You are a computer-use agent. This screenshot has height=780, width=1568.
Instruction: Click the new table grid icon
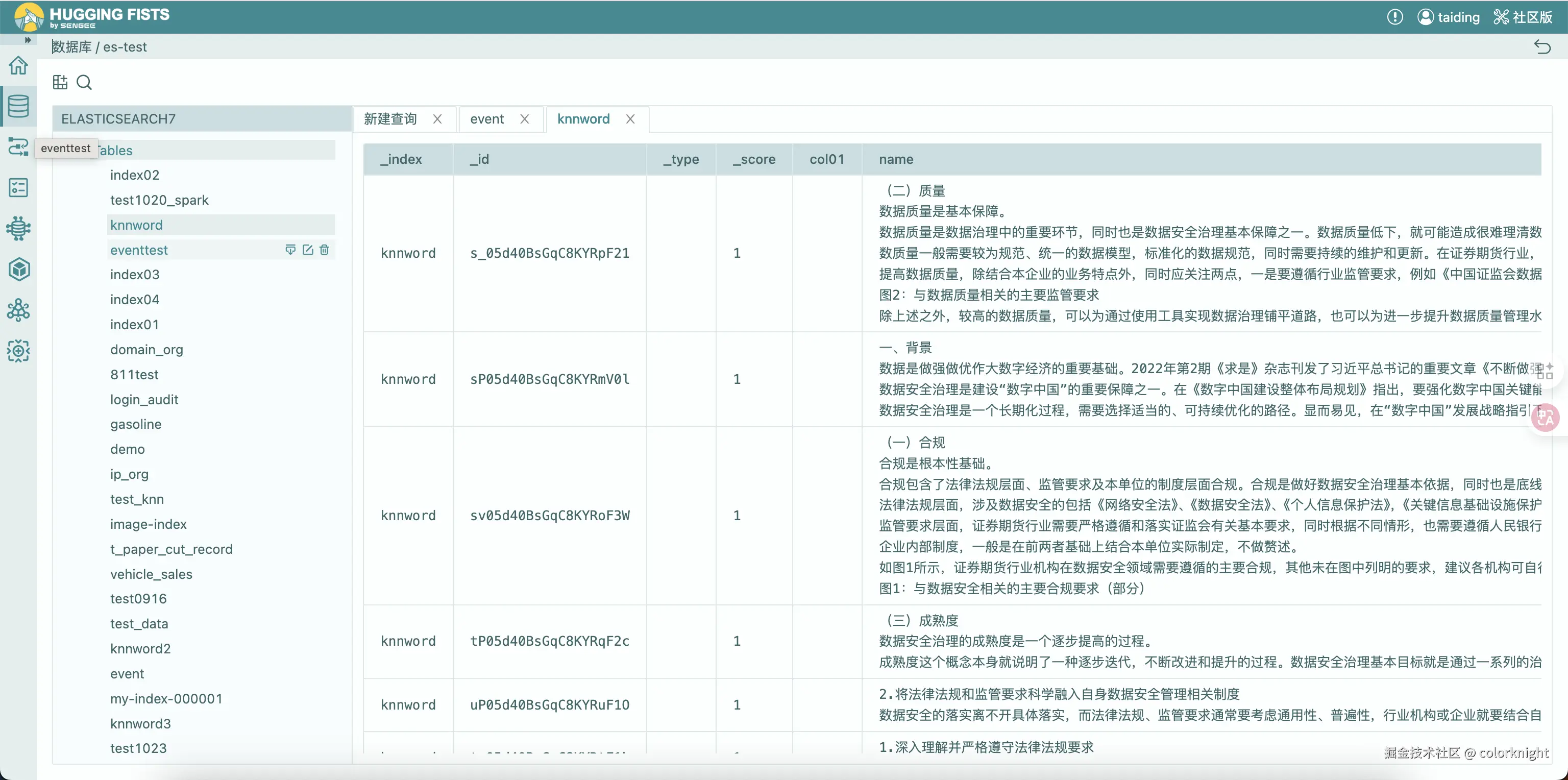click(60, 82)
